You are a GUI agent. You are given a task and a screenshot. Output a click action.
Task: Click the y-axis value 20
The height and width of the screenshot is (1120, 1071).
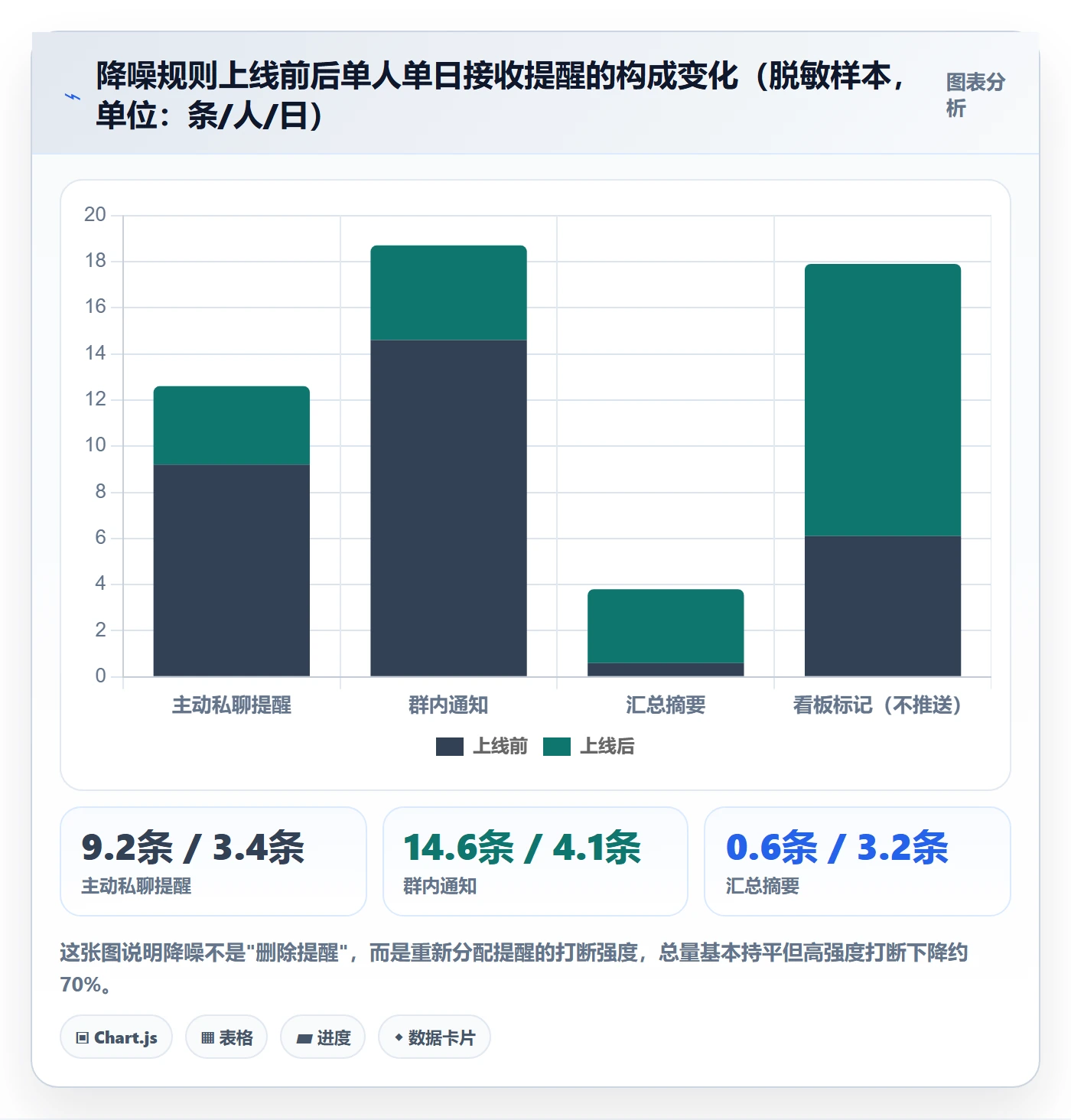(x=95, y=215)
